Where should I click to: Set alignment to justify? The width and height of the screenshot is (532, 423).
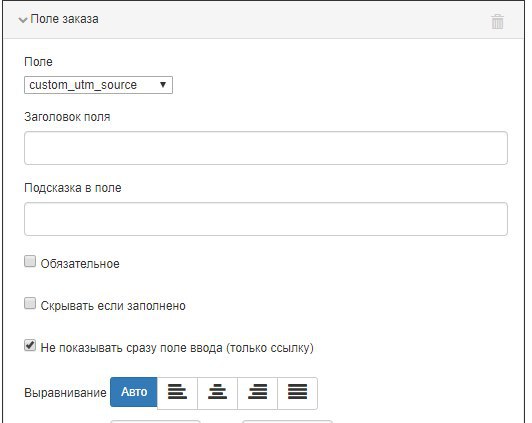[297, 392]
